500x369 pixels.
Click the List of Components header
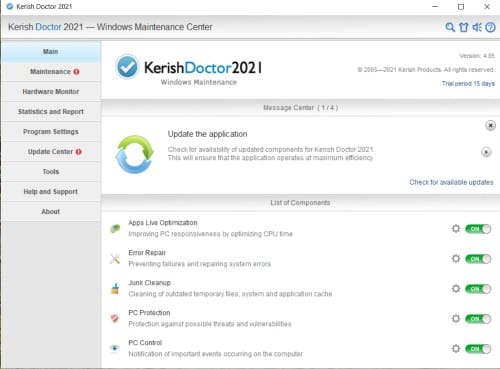pyautogui.click(x=301, y=203)
